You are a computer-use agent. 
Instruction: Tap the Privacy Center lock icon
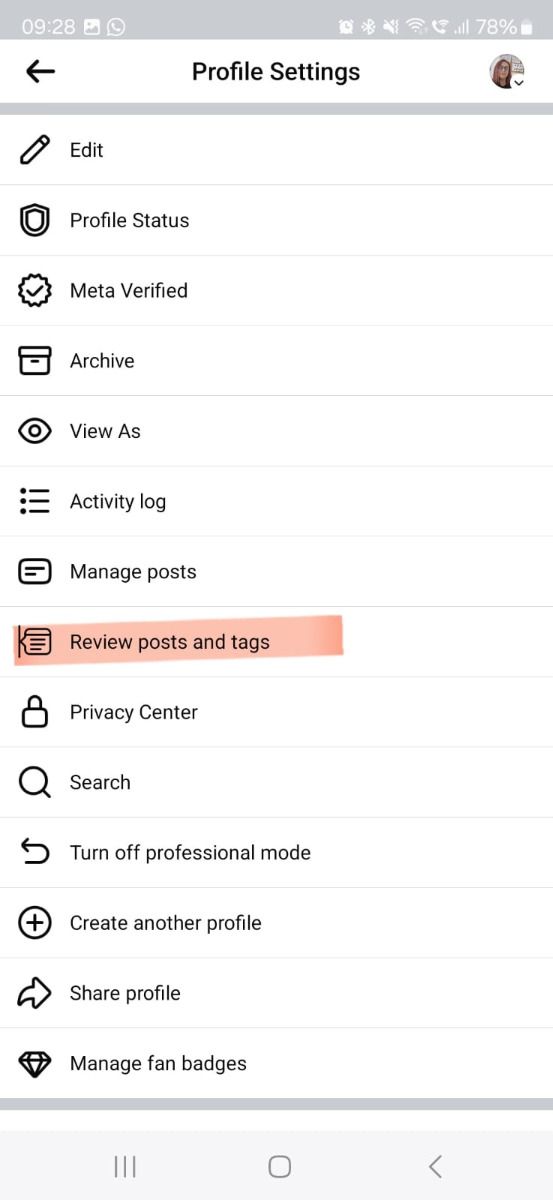pos(35,712)
